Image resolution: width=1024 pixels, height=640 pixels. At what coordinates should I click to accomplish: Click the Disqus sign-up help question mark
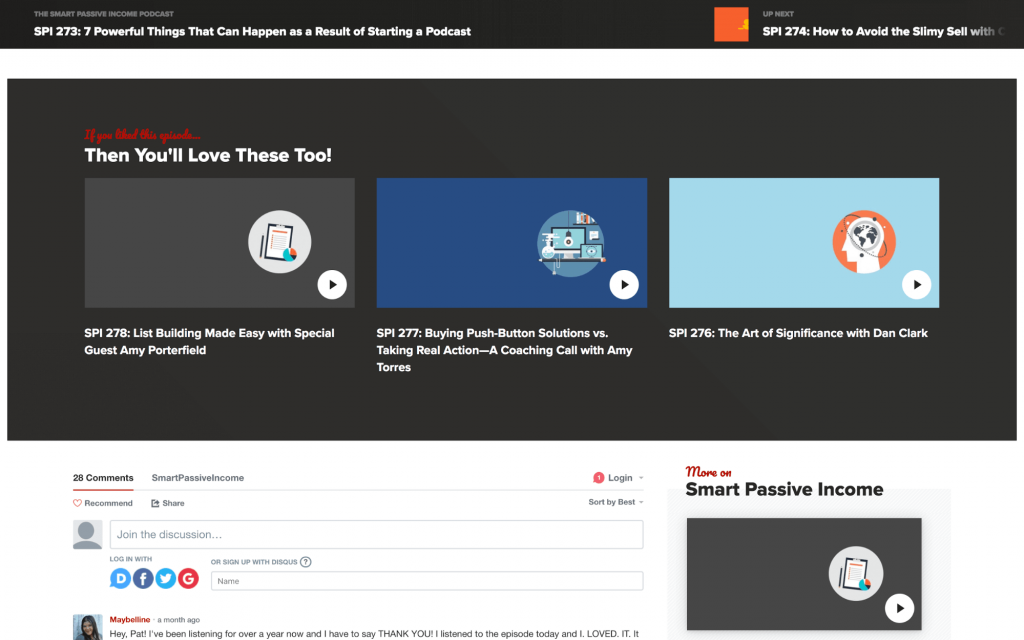pyautogui.click(x=306, y=562)
